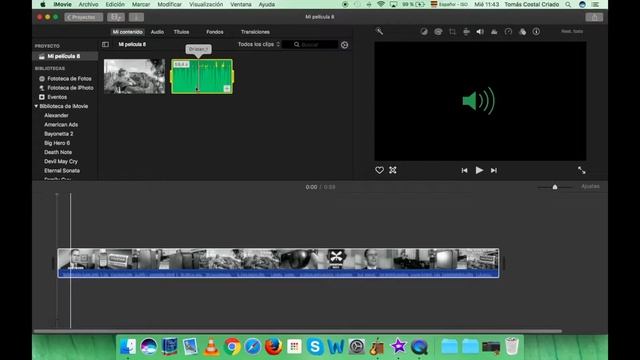Skip to the next clip
The image size is (640, 360).
(x=494, y=171)
